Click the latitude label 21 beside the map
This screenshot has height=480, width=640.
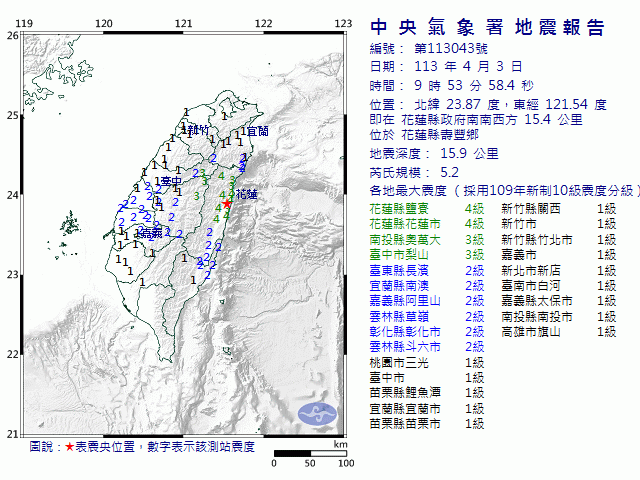click(x=13, y=434)
